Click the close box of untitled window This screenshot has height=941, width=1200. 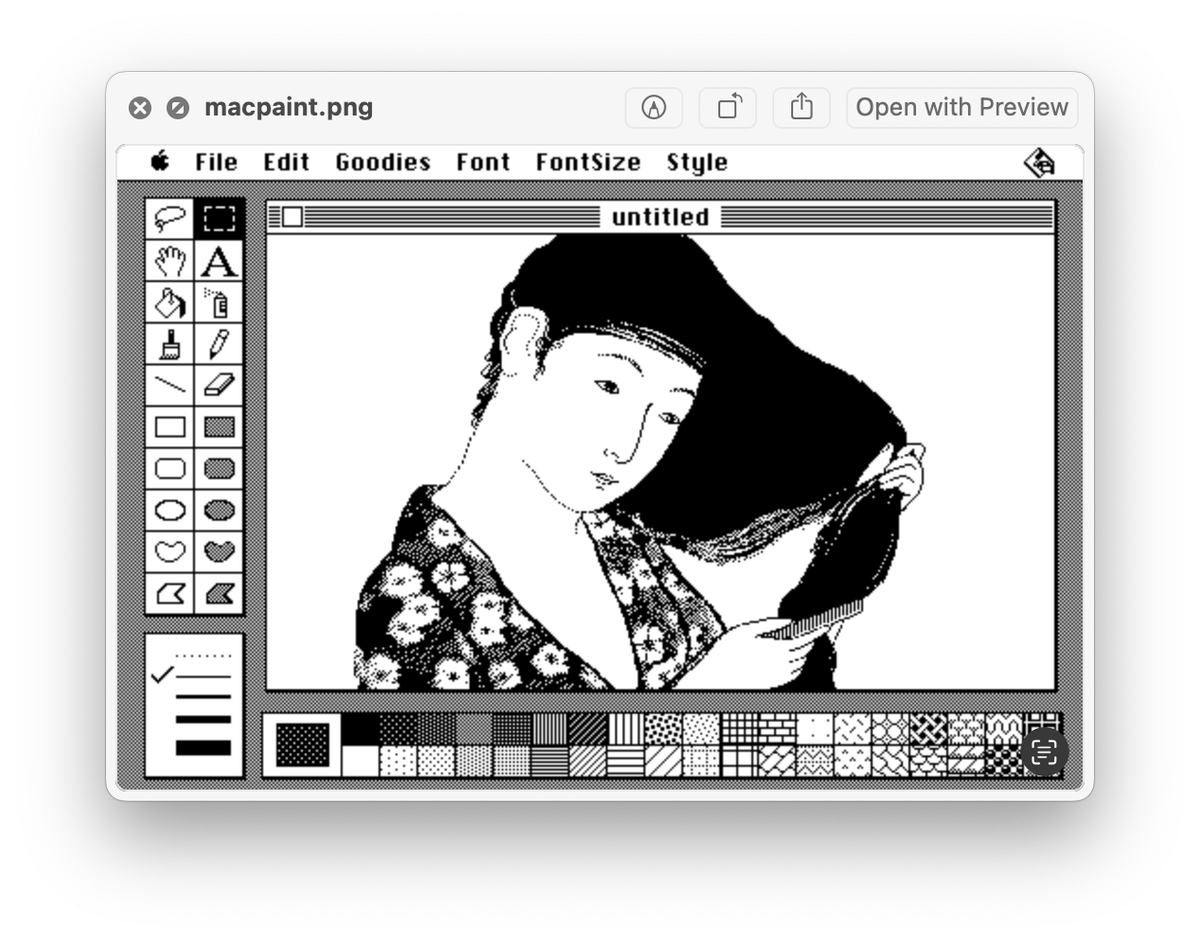coord(292,217)
